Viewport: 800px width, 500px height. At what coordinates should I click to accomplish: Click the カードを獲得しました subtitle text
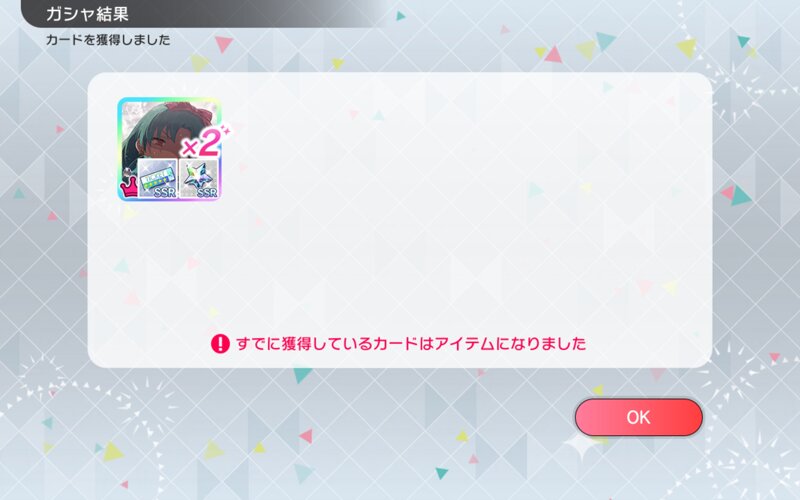[108, 40]
